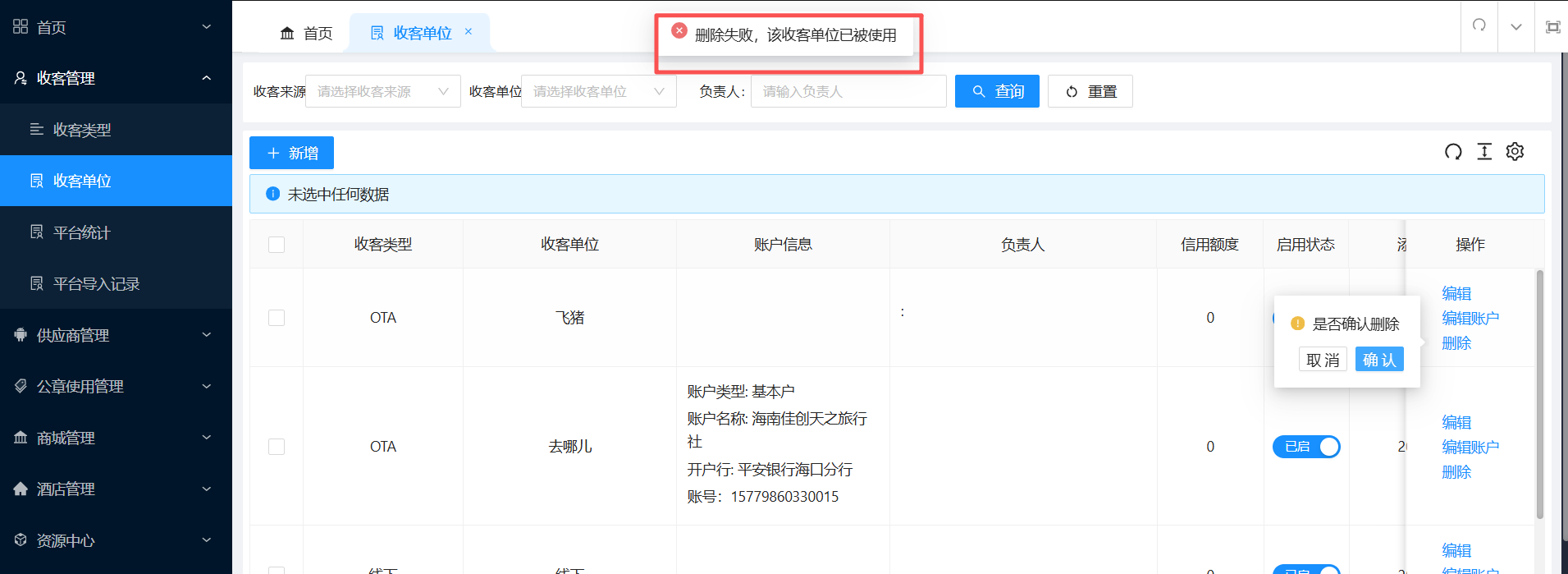Image resolution: width=1568 pixels, height=574 pixels.
Task: Click the 首页 home icon tab
Action: click(306, 33)
